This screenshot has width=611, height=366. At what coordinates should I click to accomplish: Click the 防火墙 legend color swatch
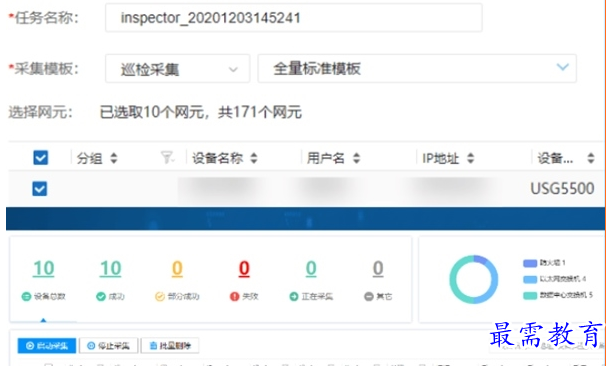(x=530, y=263)
